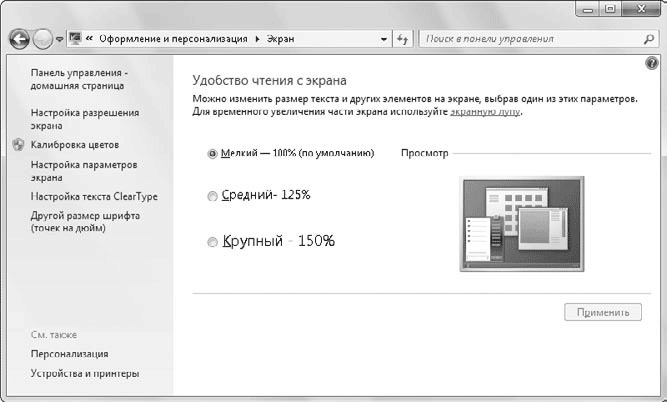
Task: Expand the « breadcrumb chevron in address bar
Action: coord(90,39)
